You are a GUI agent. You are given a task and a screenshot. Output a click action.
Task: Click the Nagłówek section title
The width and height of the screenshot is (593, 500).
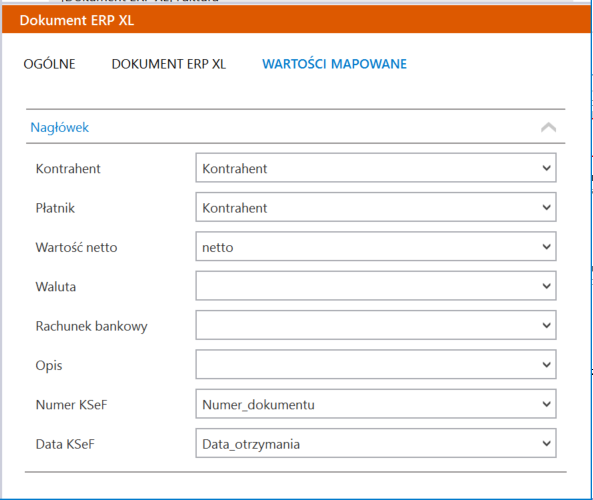(59, 127)
